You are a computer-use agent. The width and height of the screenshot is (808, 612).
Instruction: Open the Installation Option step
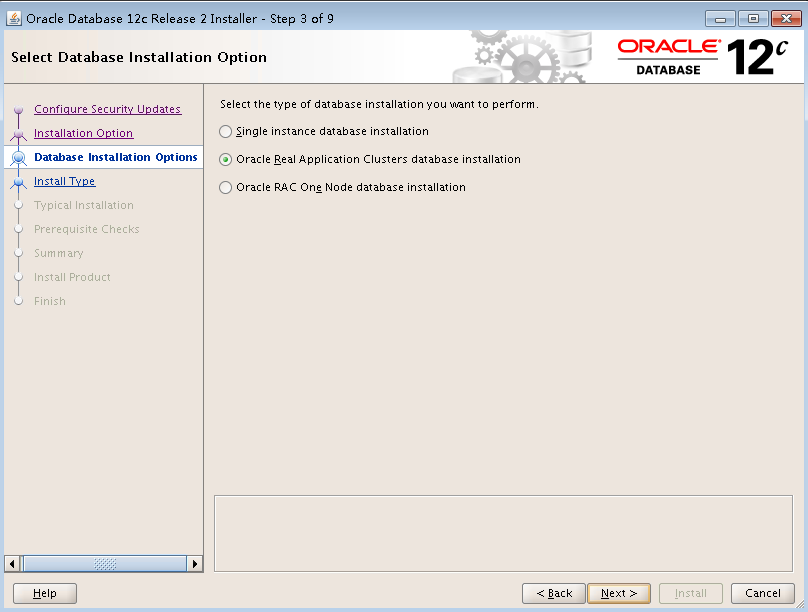point(83,133)
